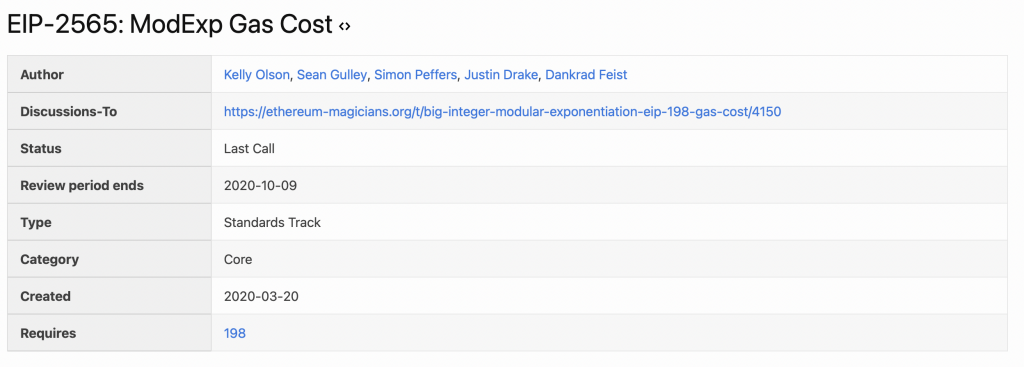Click the Created date 2020-03-20

tap(261, 296)
